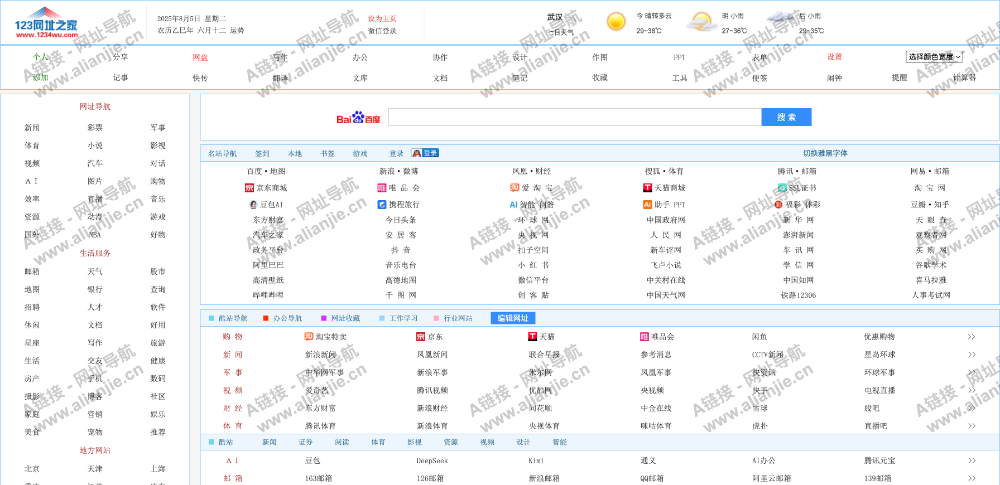Open 彩票 in the left sidebar
Screen dimensions: 1000x485
pos(95,128)
